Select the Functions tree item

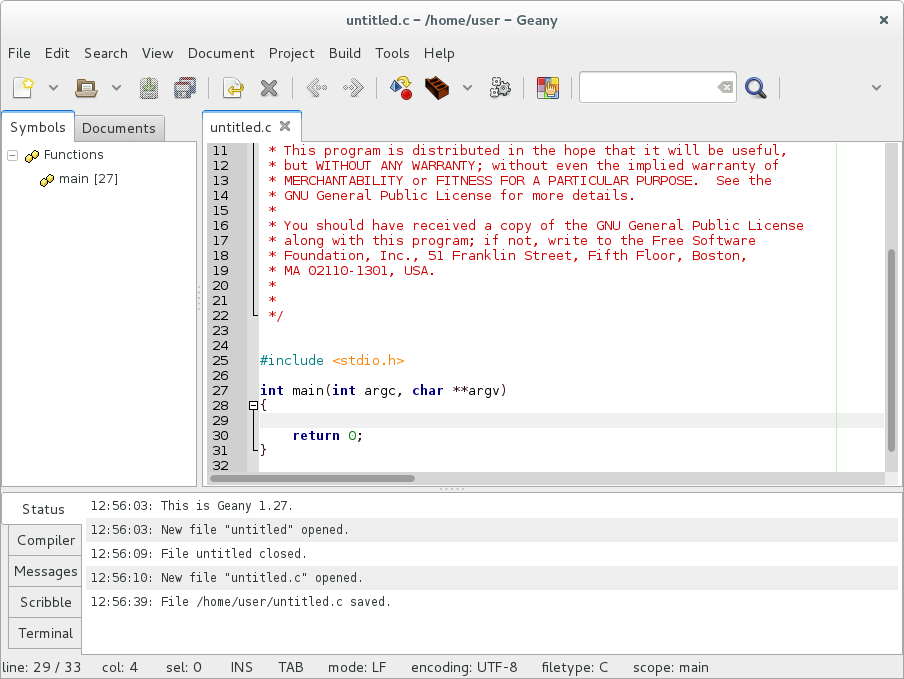(x=73, y=154)
